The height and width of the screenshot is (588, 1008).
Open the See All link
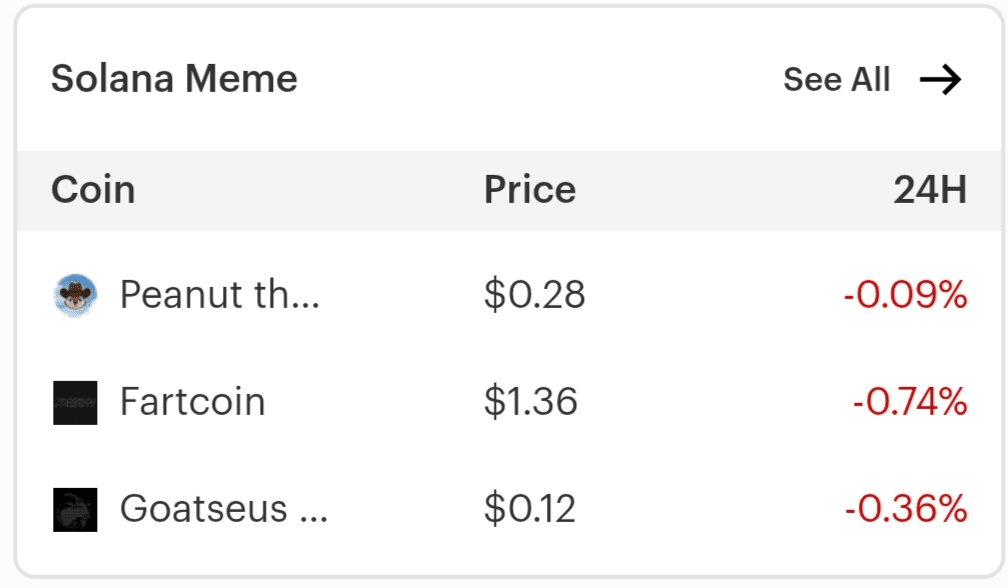point(836,80)
